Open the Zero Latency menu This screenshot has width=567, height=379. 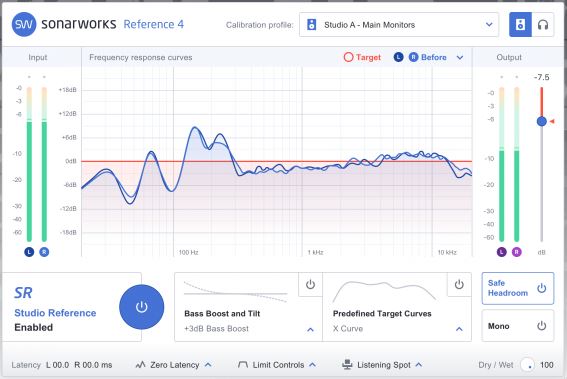174,365
